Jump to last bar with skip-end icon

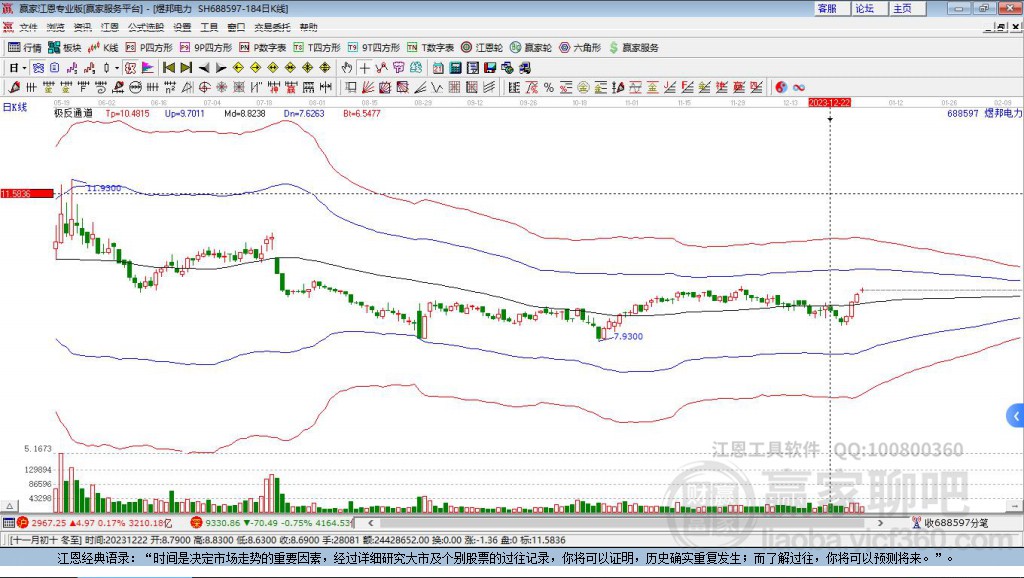tap(186, 68)
